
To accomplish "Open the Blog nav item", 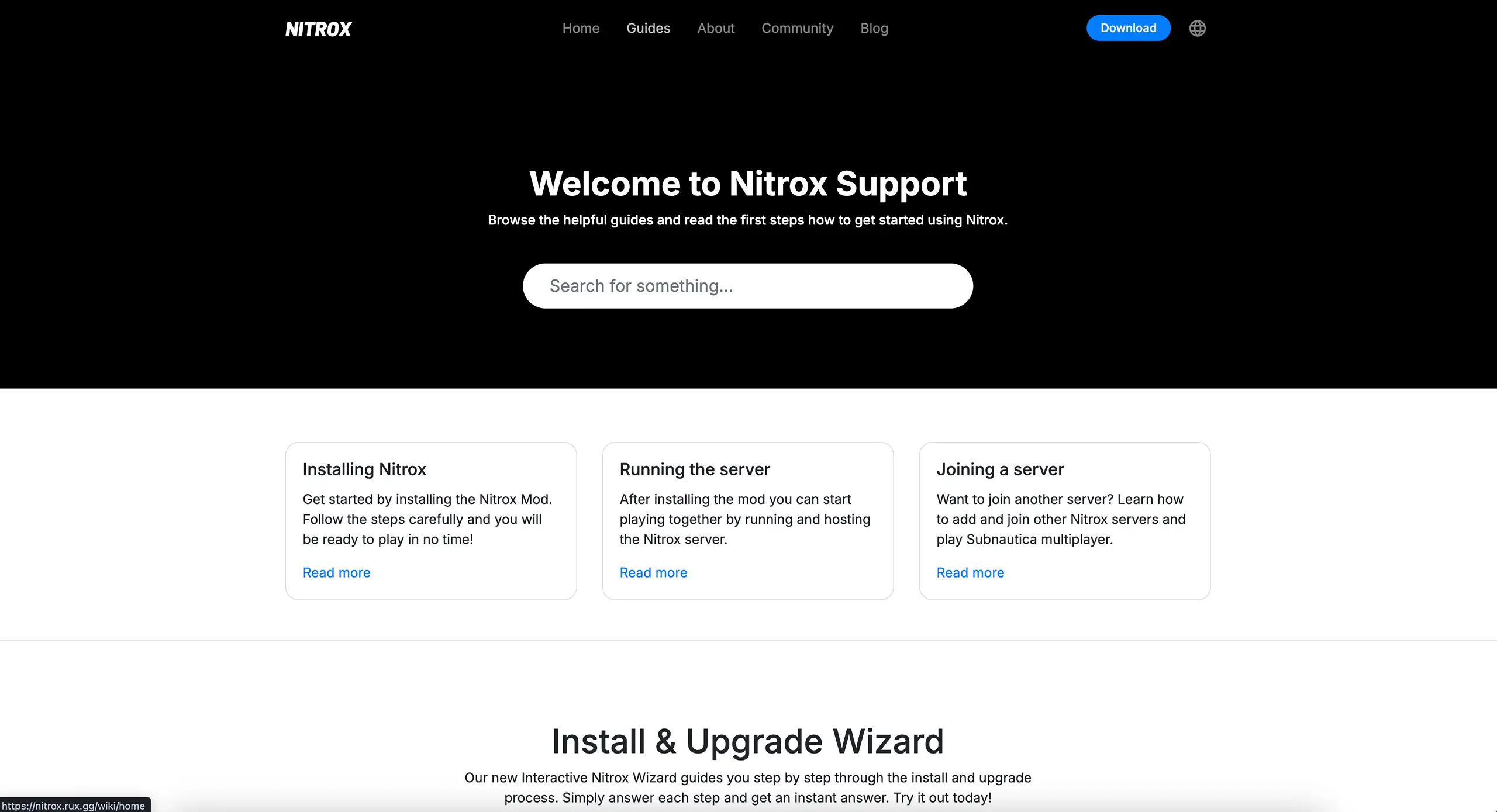I will (874, 28).
